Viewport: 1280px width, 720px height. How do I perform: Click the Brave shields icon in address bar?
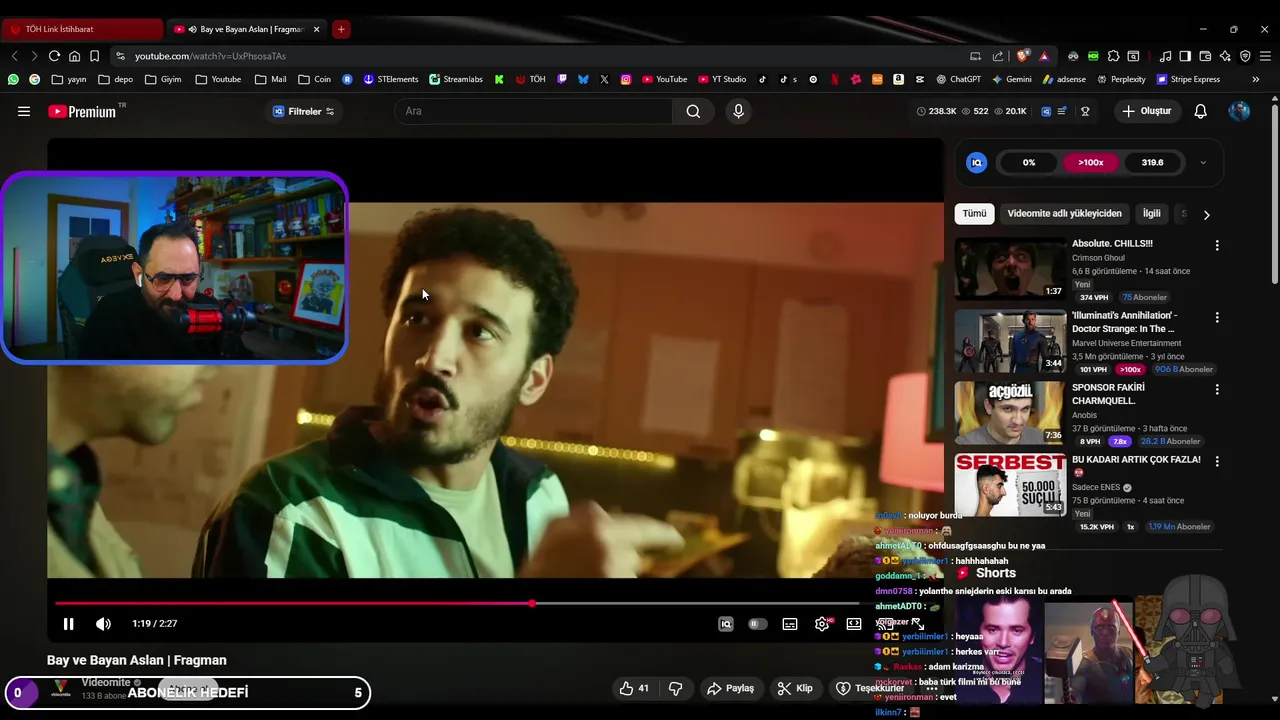pyautogui.click(x=1022, y=56)
